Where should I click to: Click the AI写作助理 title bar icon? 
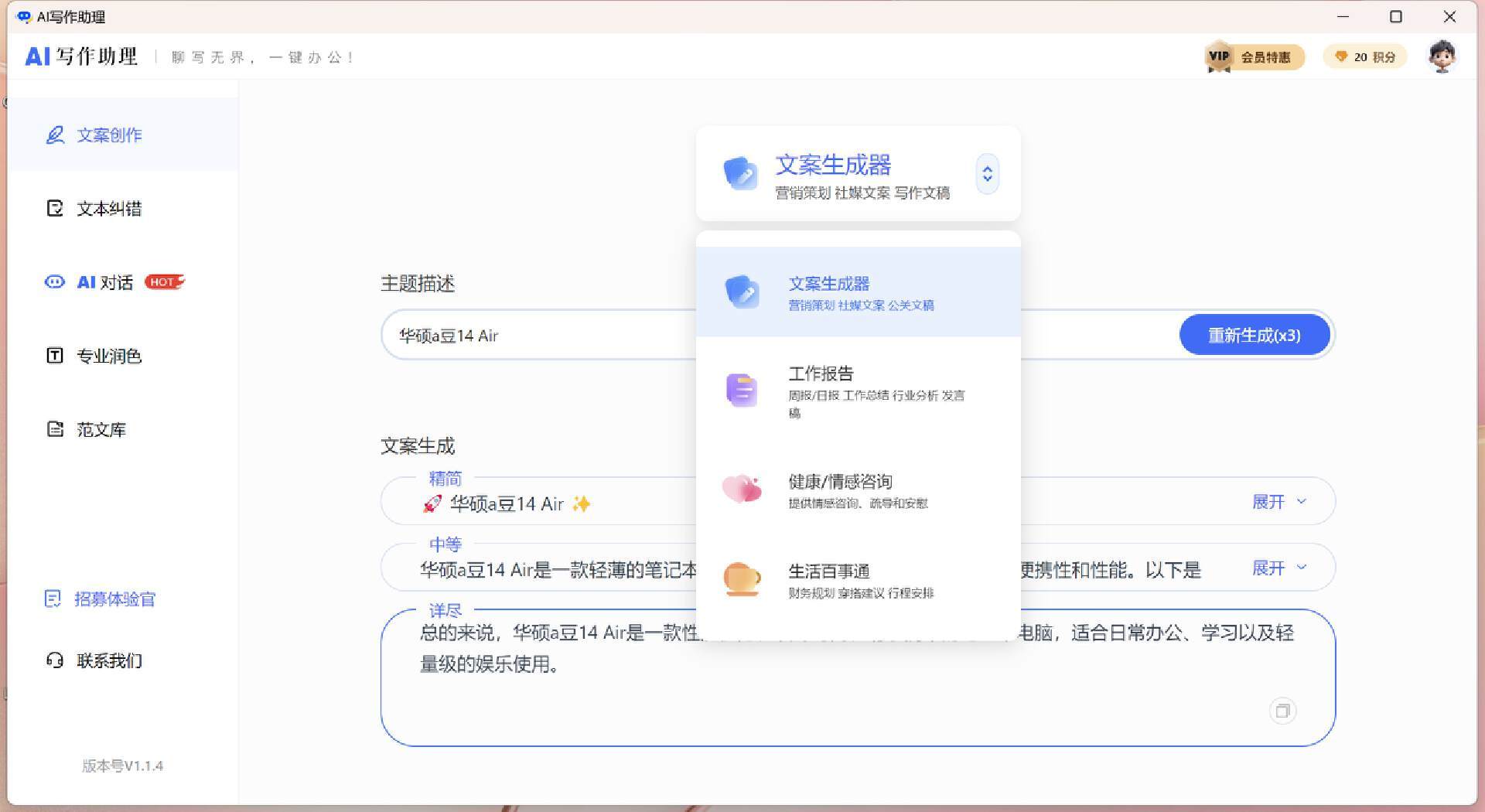pyautogui.click(x=23, y=16)
